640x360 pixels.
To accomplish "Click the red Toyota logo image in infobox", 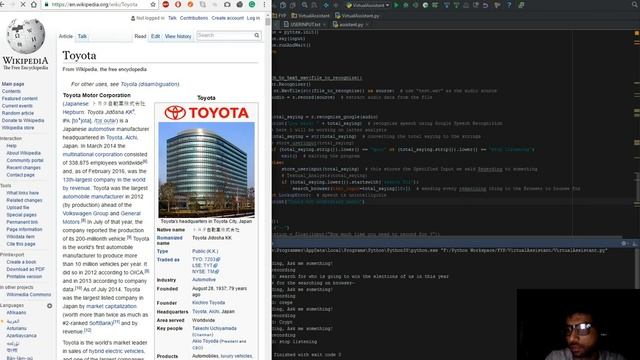I will (206, 113).
